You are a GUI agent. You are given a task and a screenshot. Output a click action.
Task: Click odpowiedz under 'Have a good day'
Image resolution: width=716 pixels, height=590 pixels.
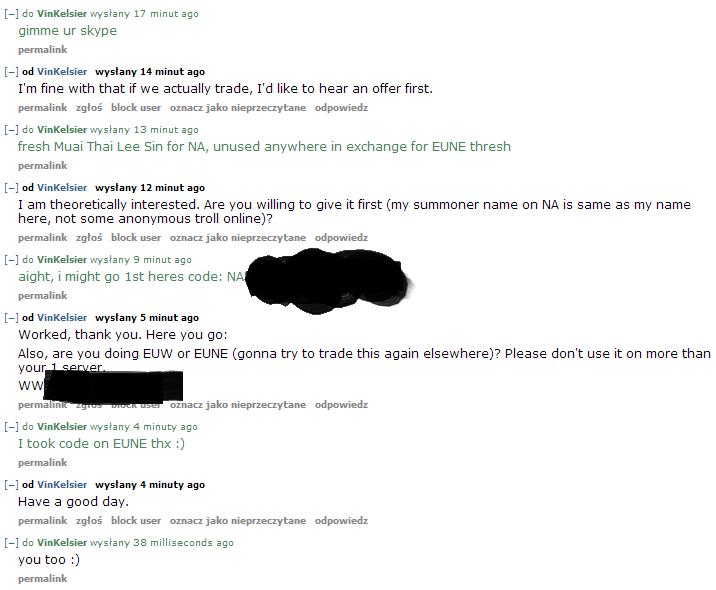341,521
